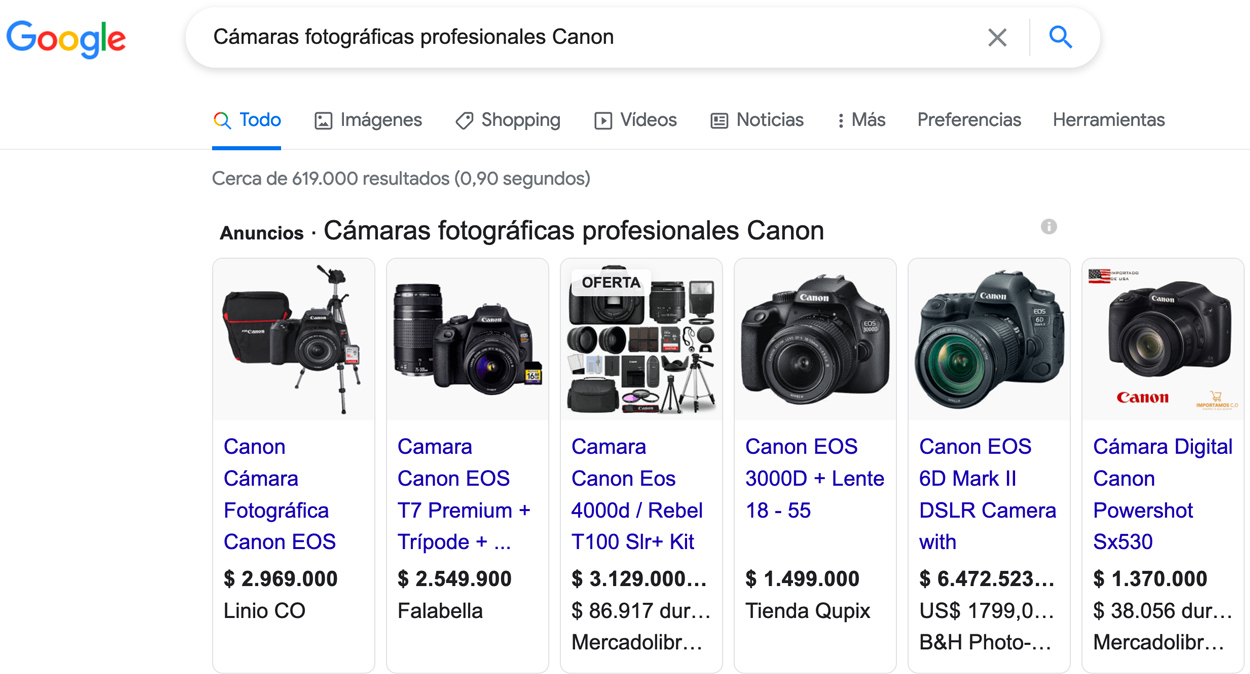Viewport: 1250px width, 674px height.
Task: Open link Canon Cámara Fotográfica Canon EOS
Action: click(x=279, y=494)
